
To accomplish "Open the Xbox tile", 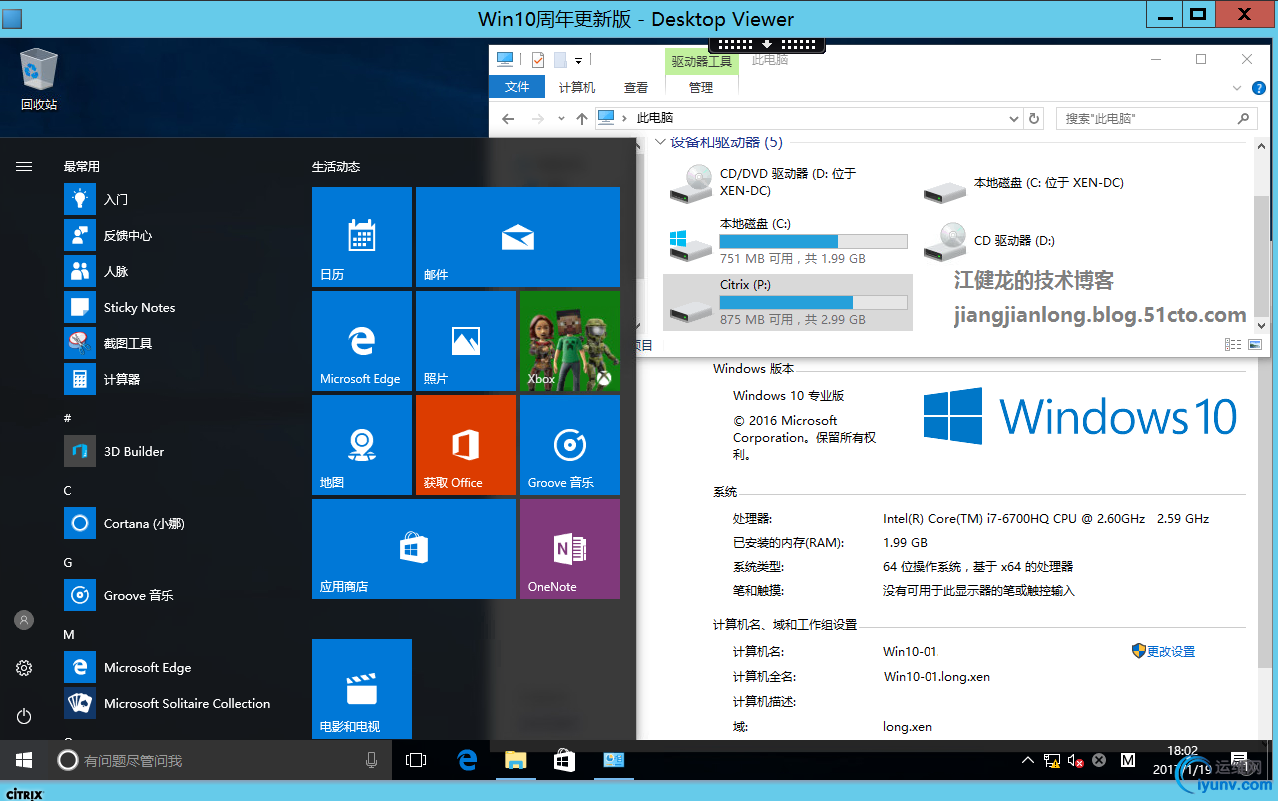I will (570, 341).
